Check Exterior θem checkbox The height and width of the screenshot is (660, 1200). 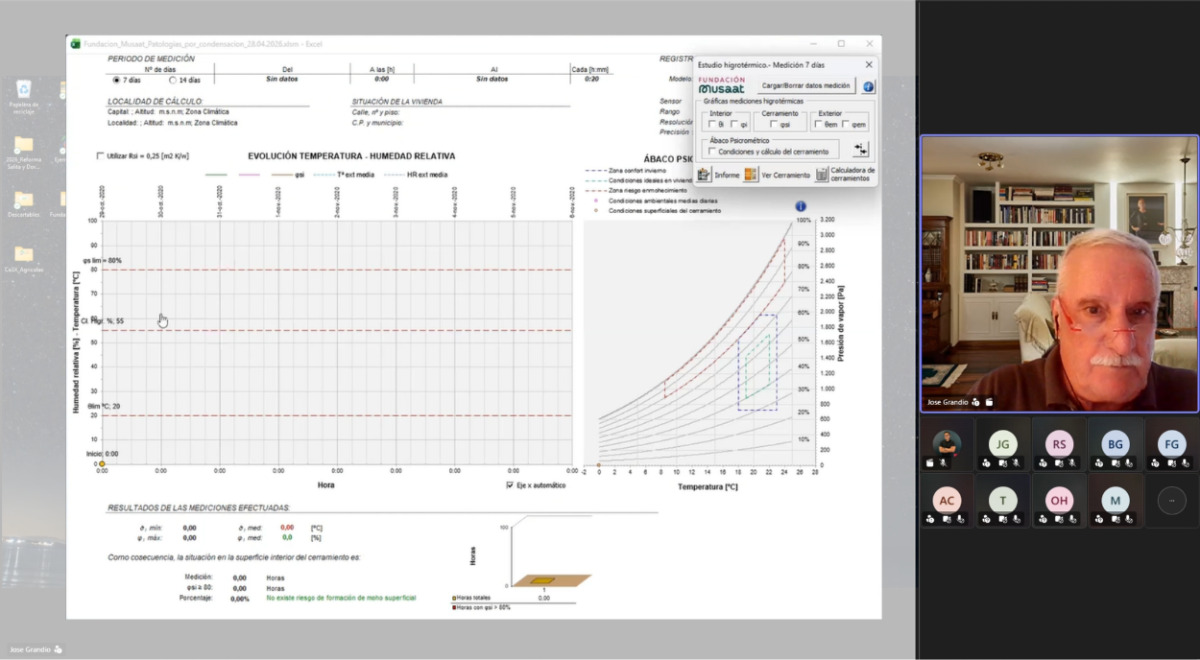click(x=818, y=124)
